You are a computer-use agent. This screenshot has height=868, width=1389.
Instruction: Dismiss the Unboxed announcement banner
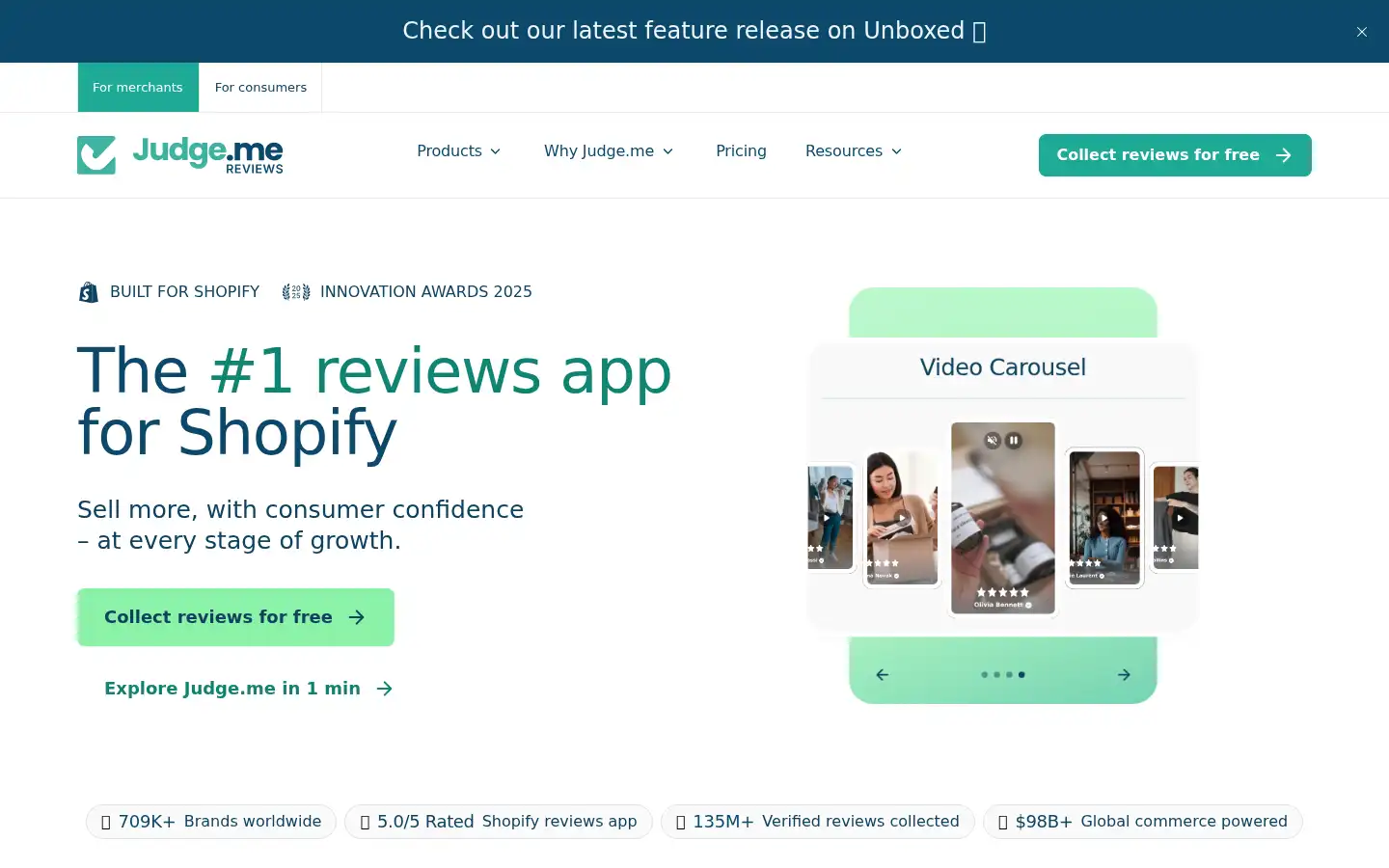[x=1361, y=32]
